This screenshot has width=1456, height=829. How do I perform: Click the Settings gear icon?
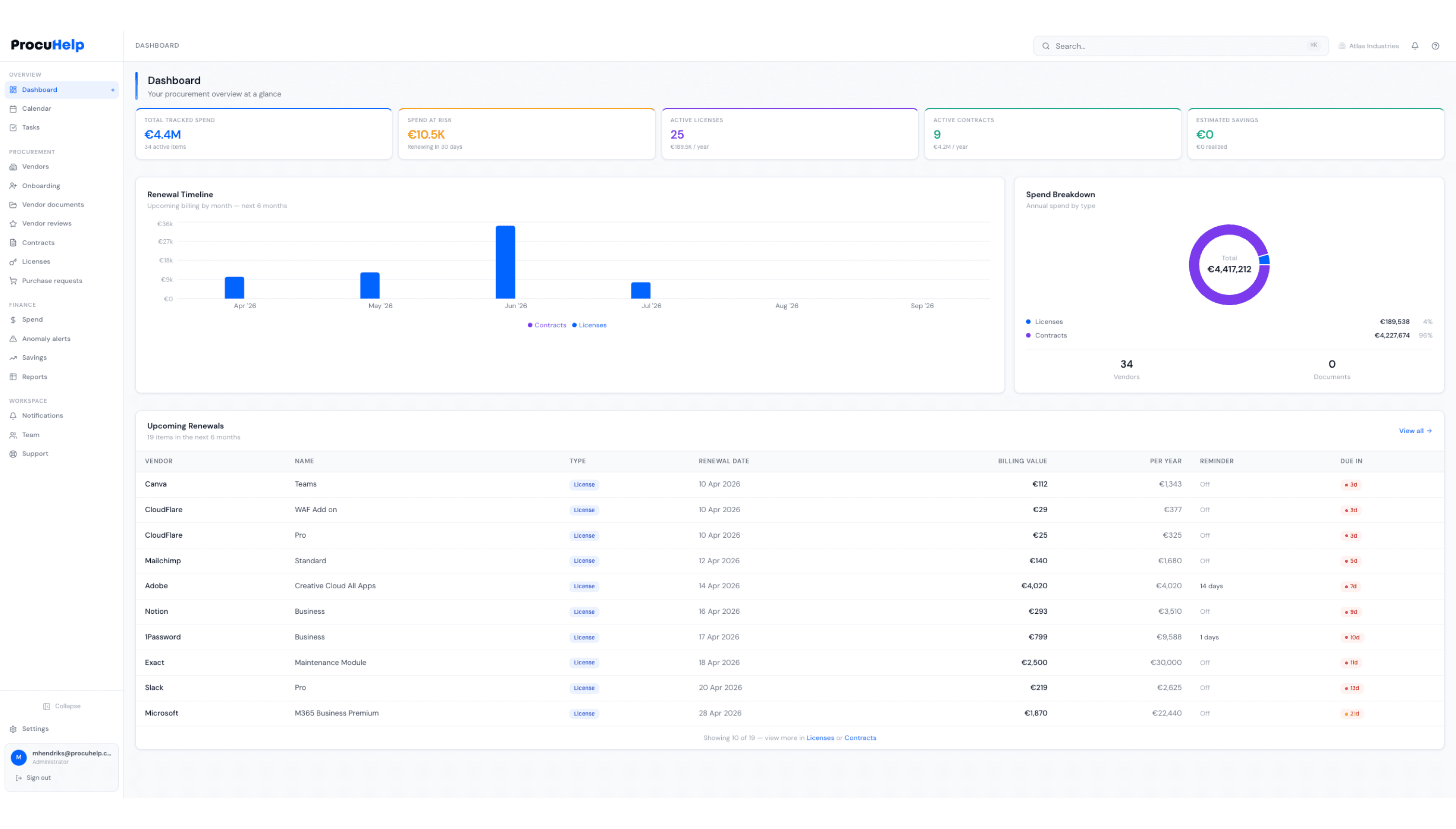[x=13, y=729]
